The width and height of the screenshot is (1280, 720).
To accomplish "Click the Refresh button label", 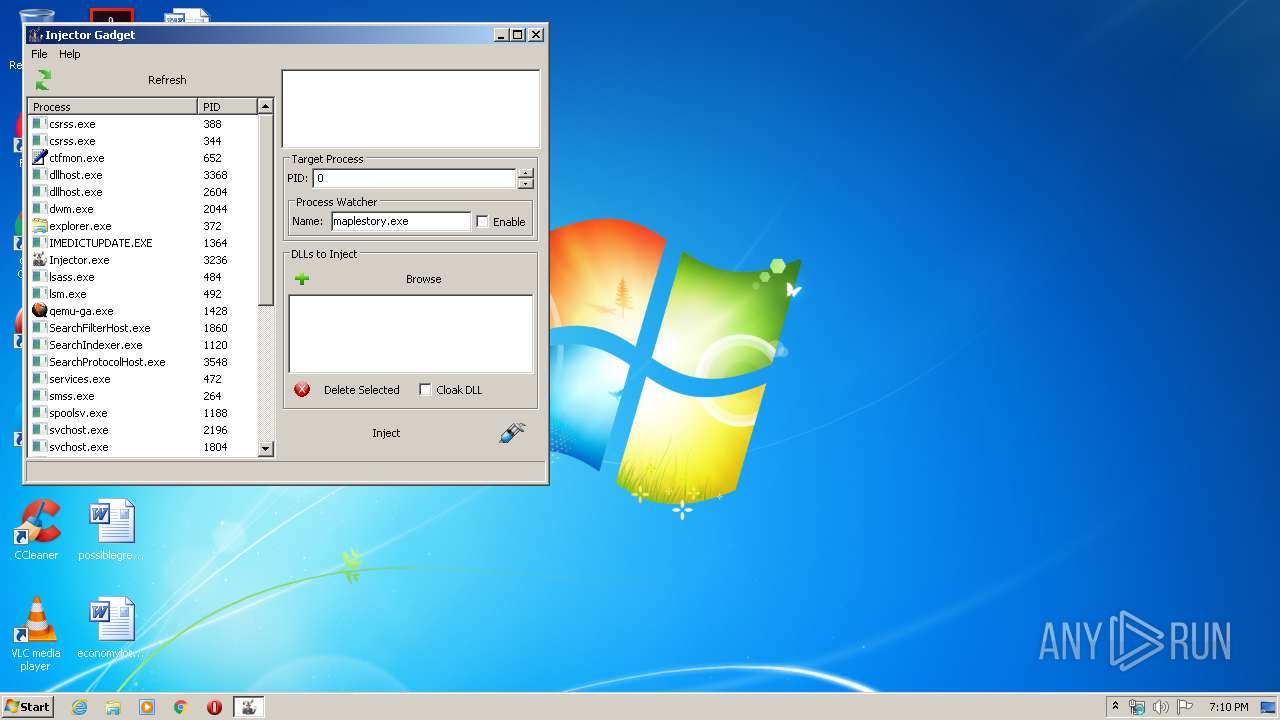I will click(167, 80).
